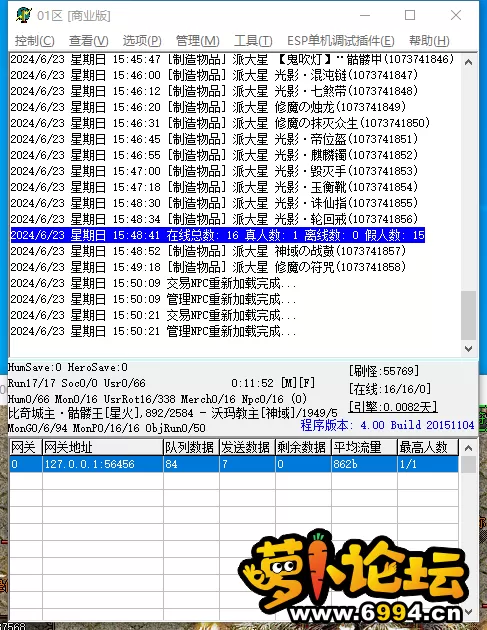Click the 比奇城主·骷髅王 status line
Screen dimensions: 487x630
pos(173,413)
